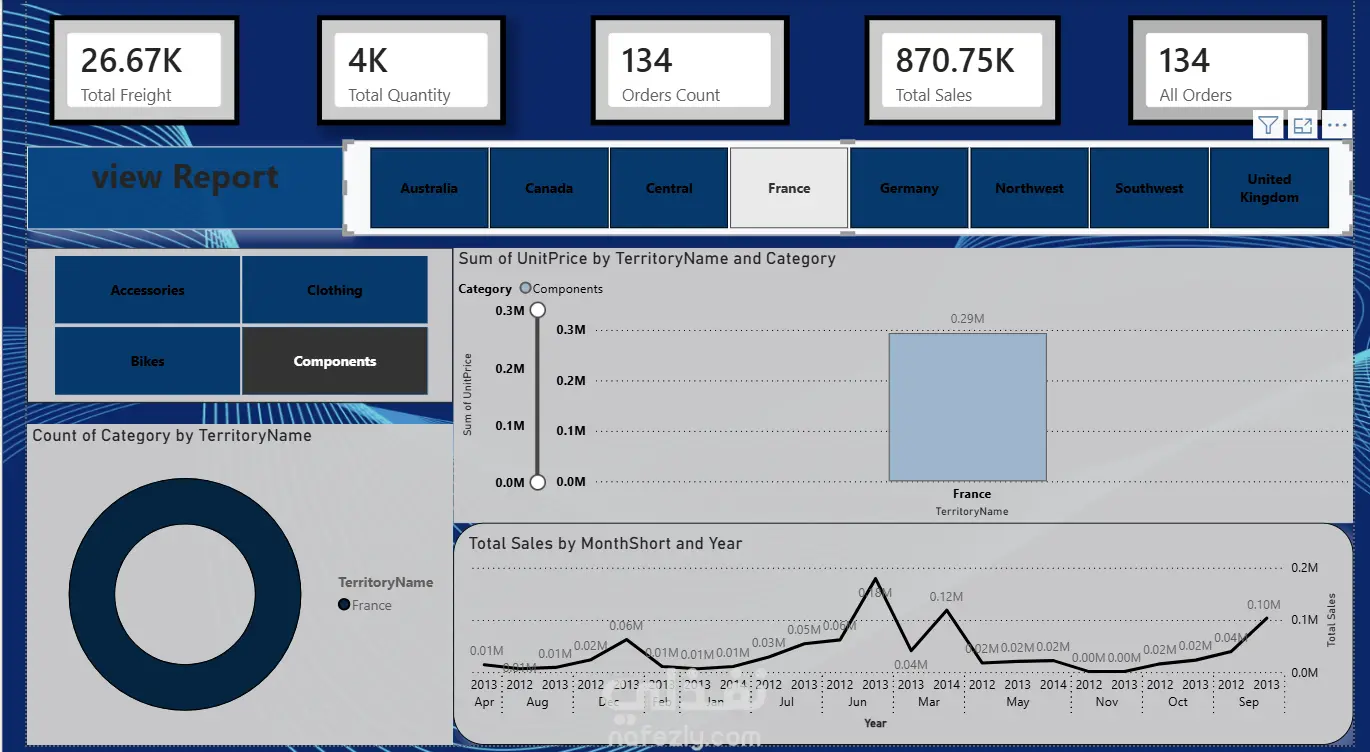The height and width of the screenshot is (752, 1370).
Task: Click the France bar in UnitPrice chart
Action: 967,407
